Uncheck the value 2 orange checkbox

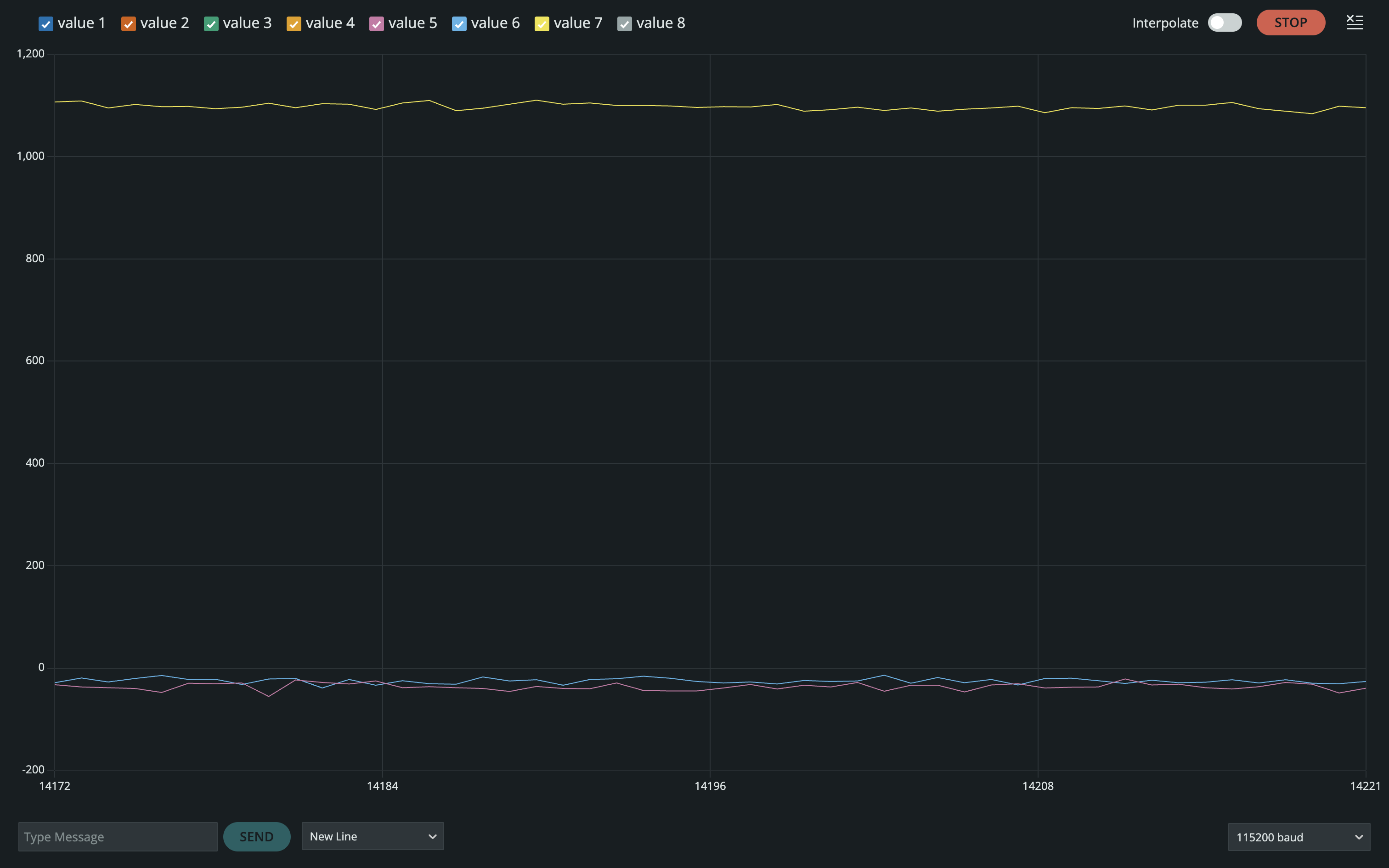(x=128, y=23)
